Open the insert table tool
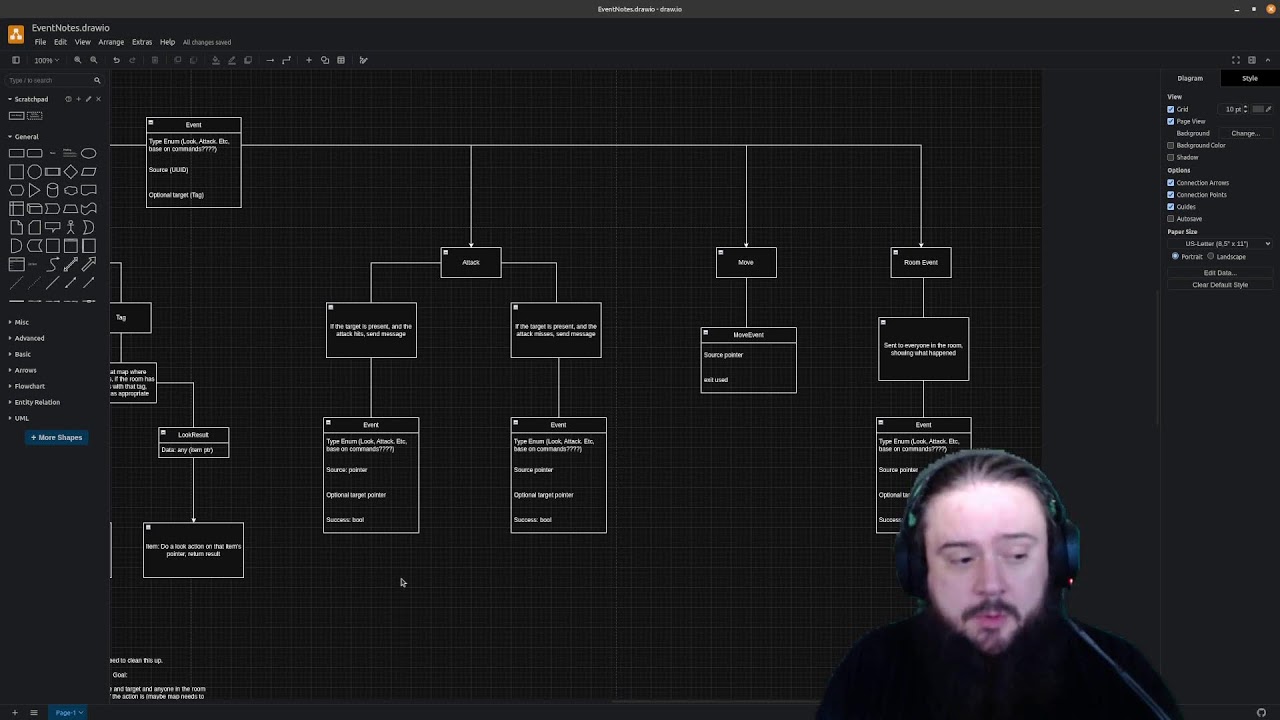The image size is (1280, 720). coord(341,60)
